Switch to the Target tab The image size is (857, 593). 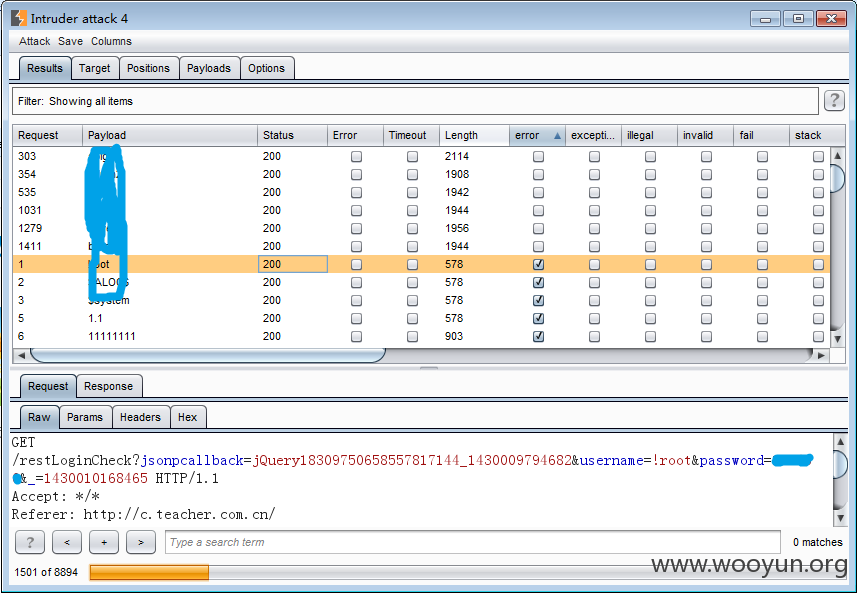(95, 68)
